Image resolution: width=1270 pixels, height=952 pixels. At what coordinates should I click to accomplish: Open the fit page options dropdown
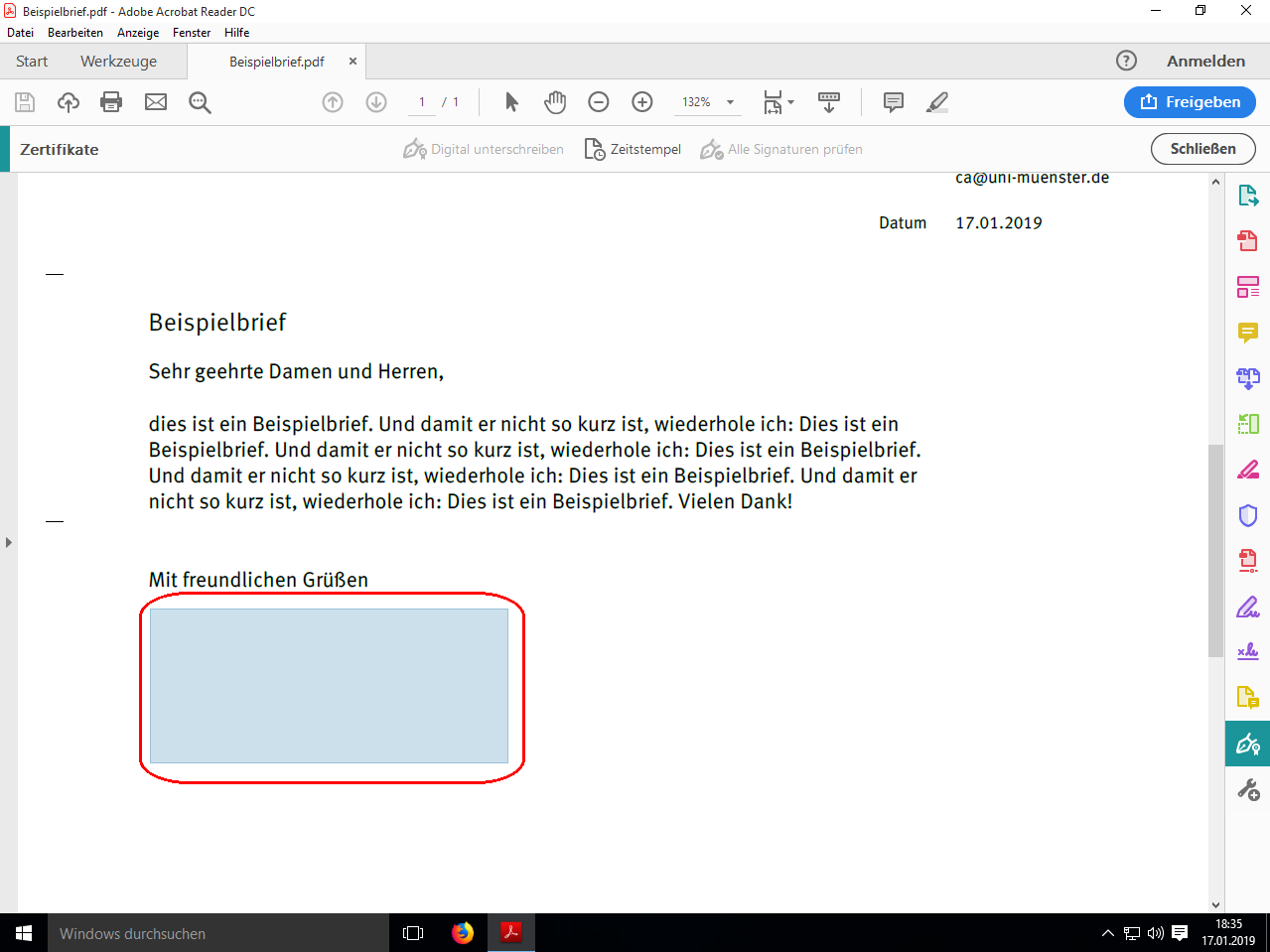click(x=779, y=102)
